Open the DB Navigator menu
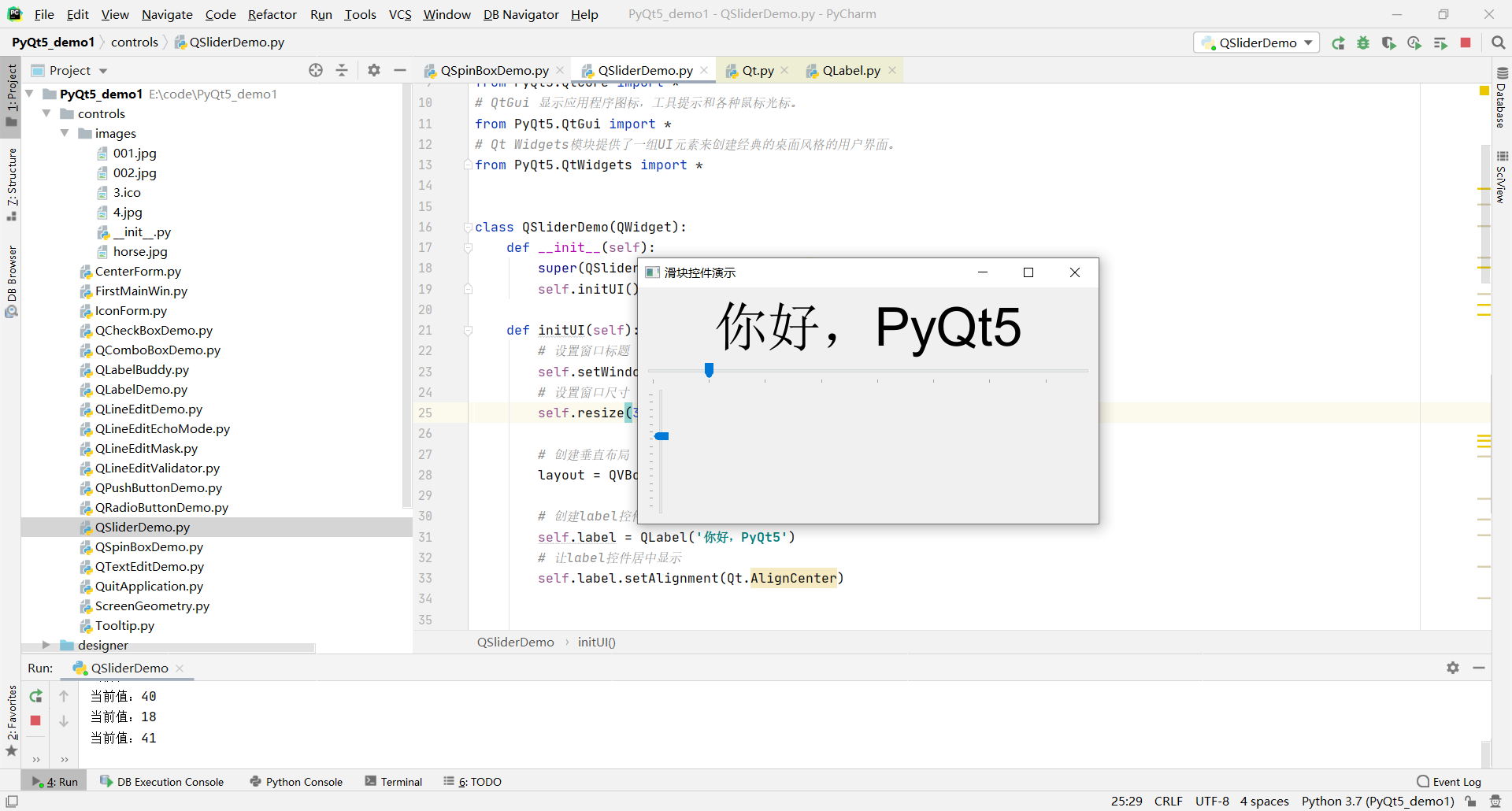 tap(521, 14)
